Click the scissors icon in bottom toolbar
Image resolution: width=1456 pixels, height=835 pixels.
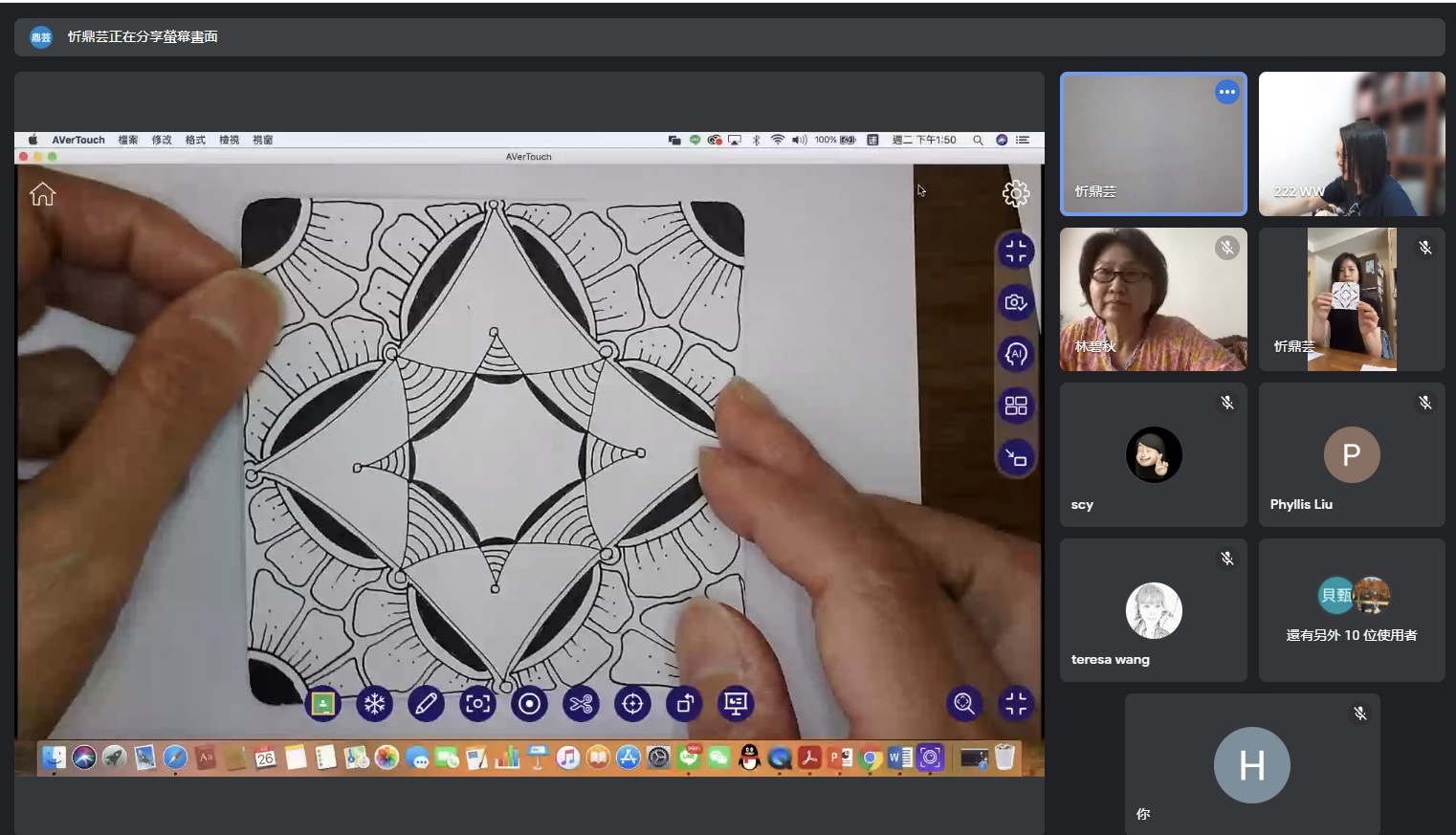pyautogui.click(x=581, y=705)
